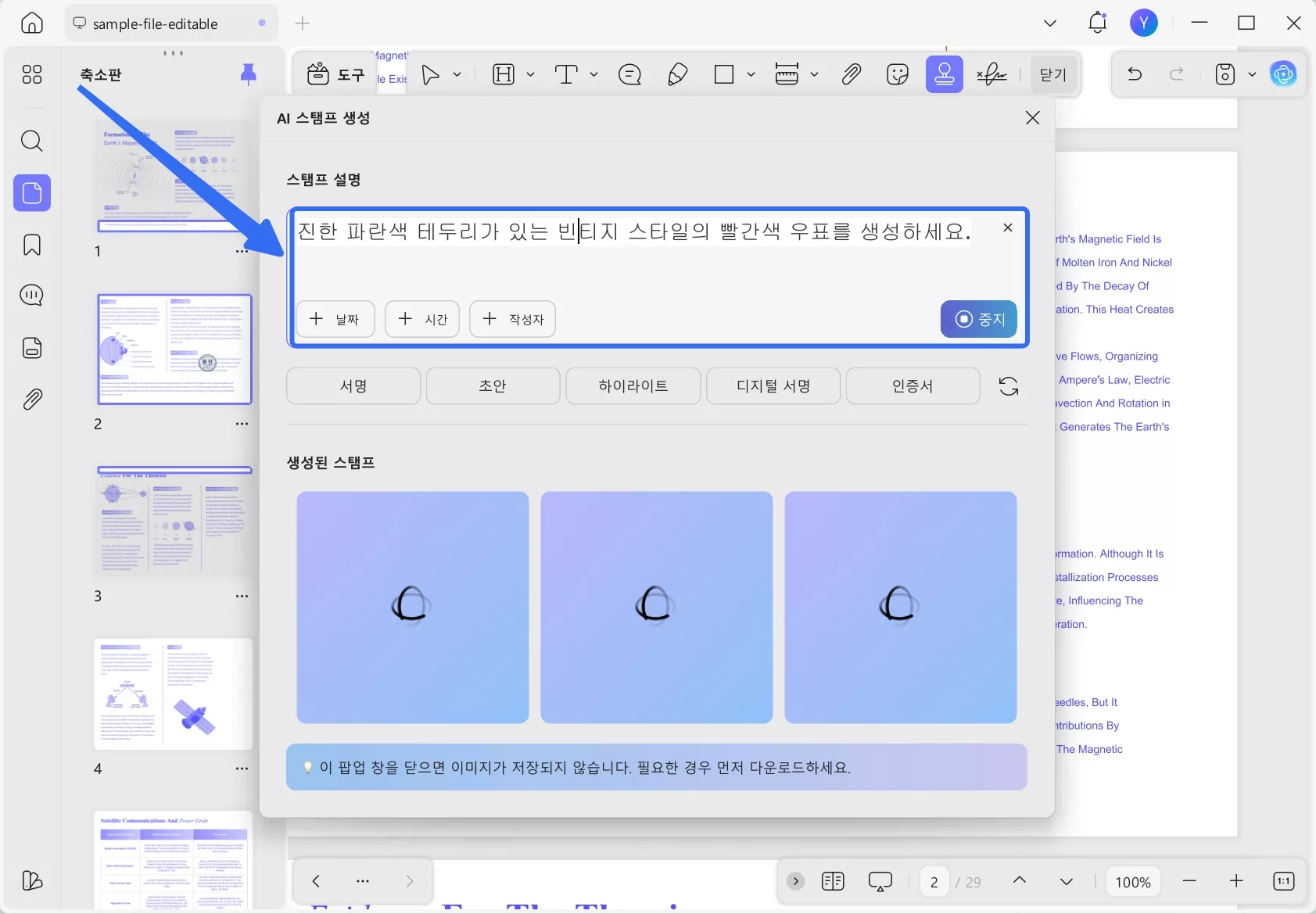Open Search in the left sidebar
Screen dimensions: 1316x914
(32, 142)
